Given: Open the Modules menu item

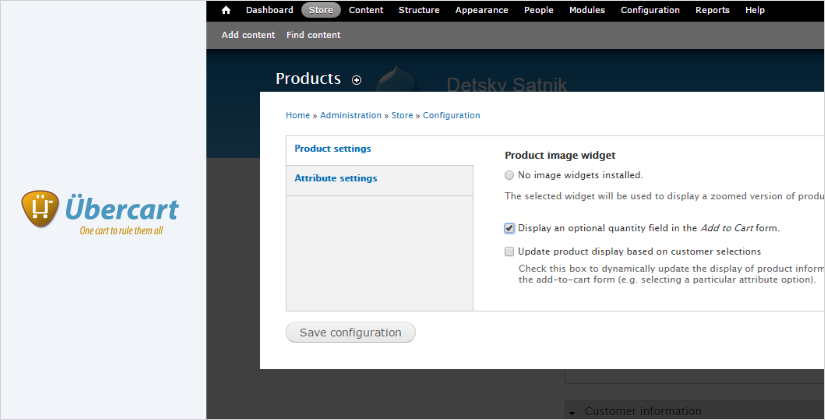Looking at the screenshot, I should point(587,10).
